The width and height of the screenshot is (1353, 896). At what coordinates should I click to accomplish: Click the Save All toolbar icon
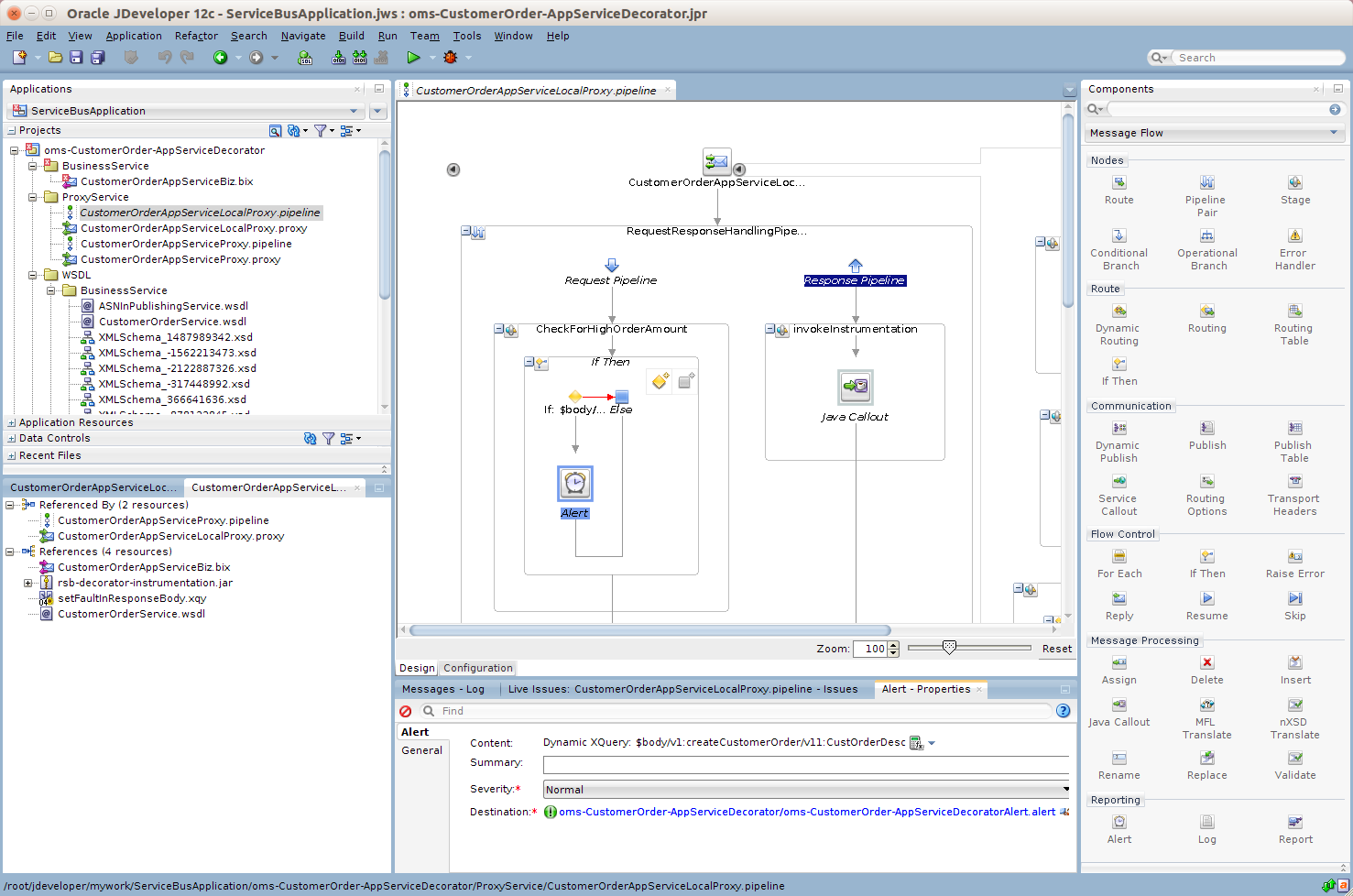pyautogui.click(x=98, y=57)
